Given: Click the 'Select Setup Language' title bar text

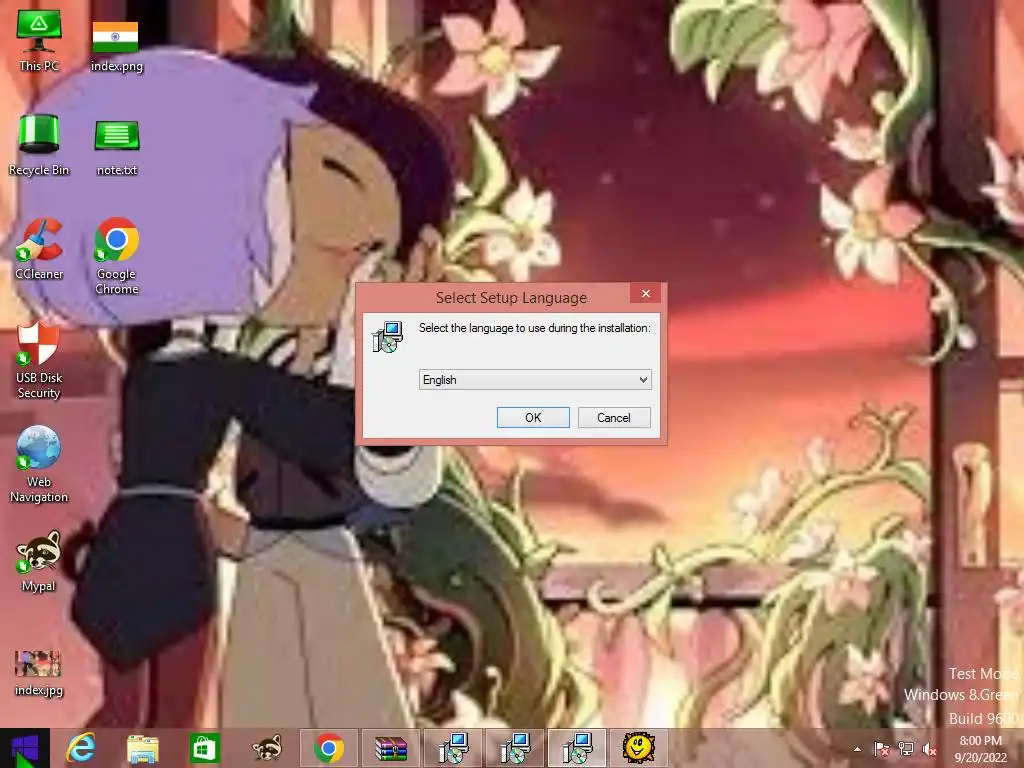Looking at the screenshot, I should 511,298.
